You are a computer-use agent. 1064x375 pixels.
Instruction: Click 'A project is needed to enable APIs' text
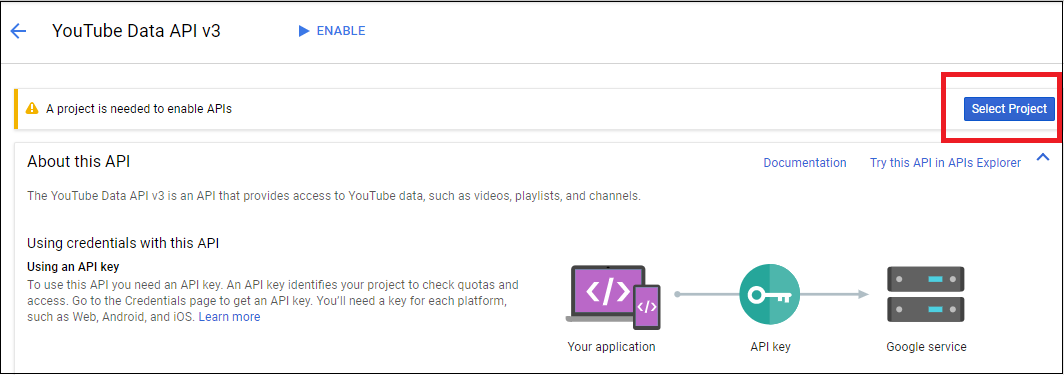click(x=139, y=108)
